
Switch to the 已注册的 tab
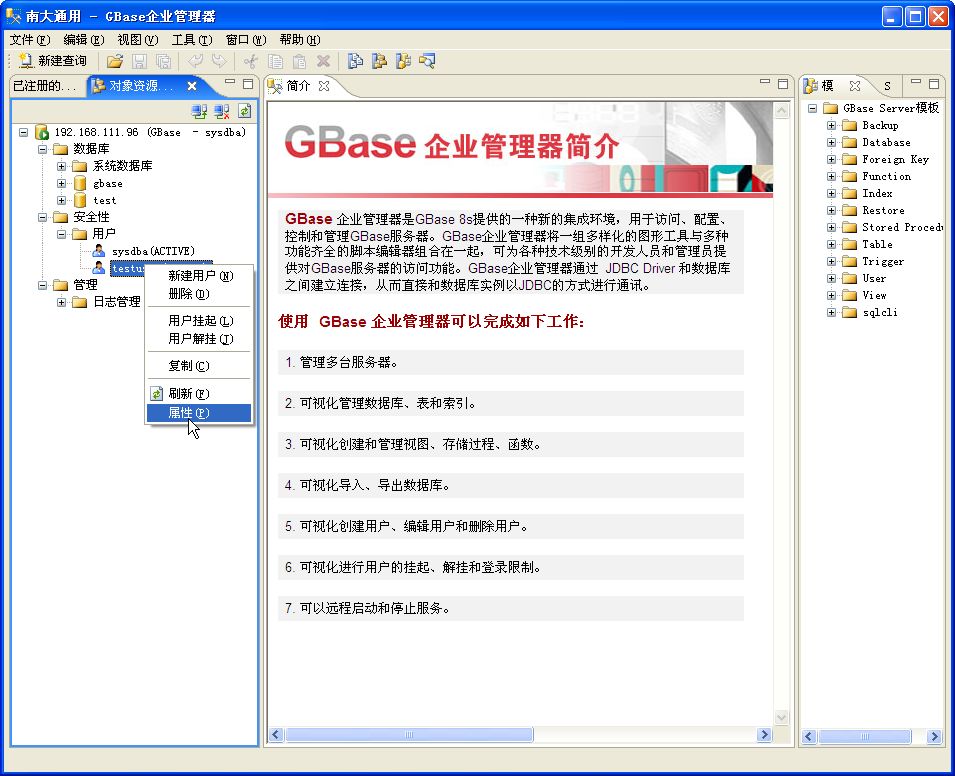pyautogui.click(x=45, y=86)
